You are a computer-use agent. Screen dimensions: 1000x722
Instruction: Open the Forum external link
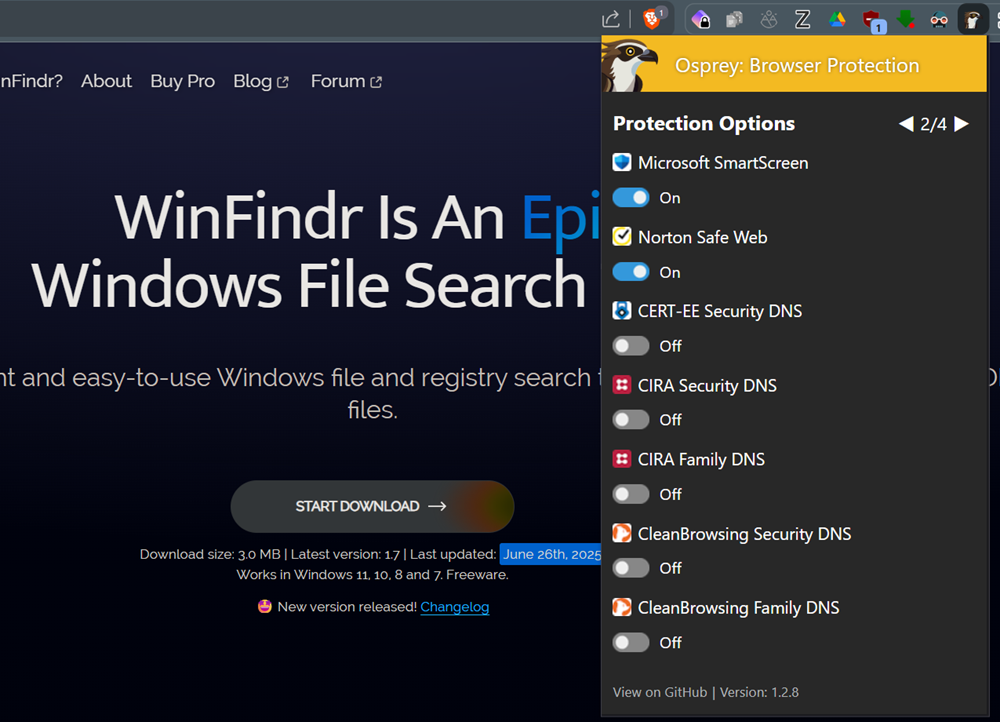[346, 81]
